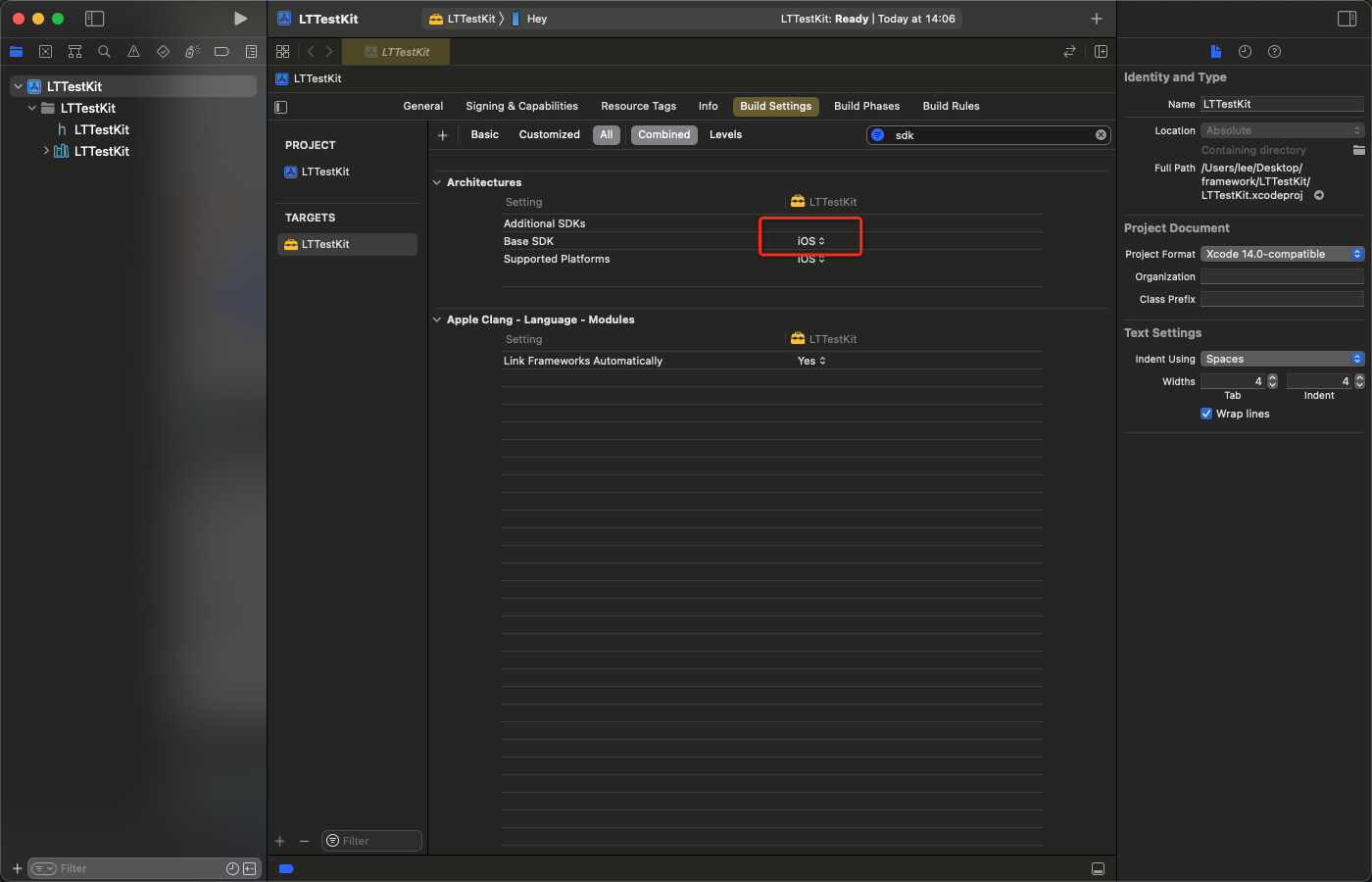The width and height of the screenshot is (1372, 882).
Task: Go forward with the editor right arrow
Action: (329, 52)
